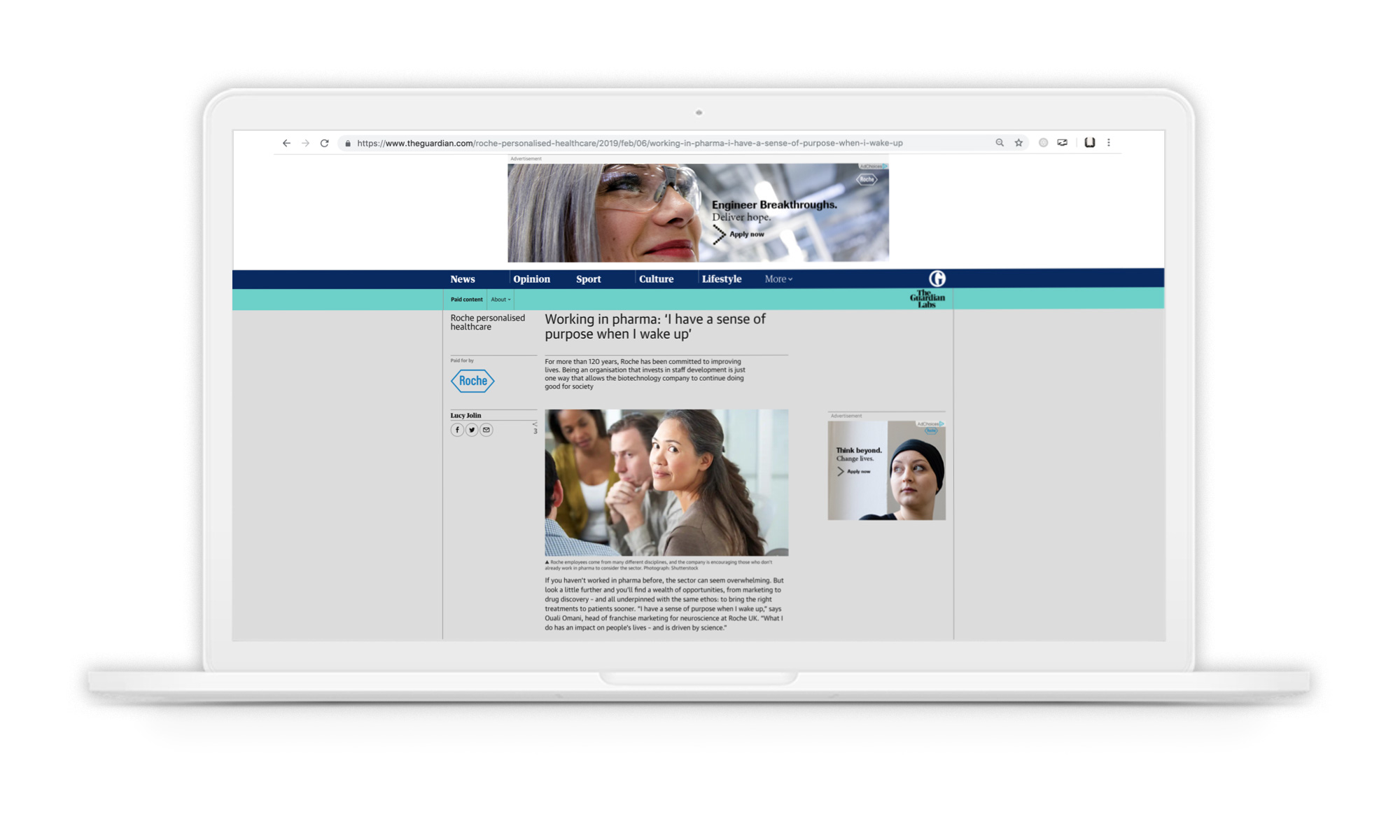This screenshot has height=840, width=1400.
Task: Open the Chrome three-dot menu
Action: click(x=1109, y=143)
